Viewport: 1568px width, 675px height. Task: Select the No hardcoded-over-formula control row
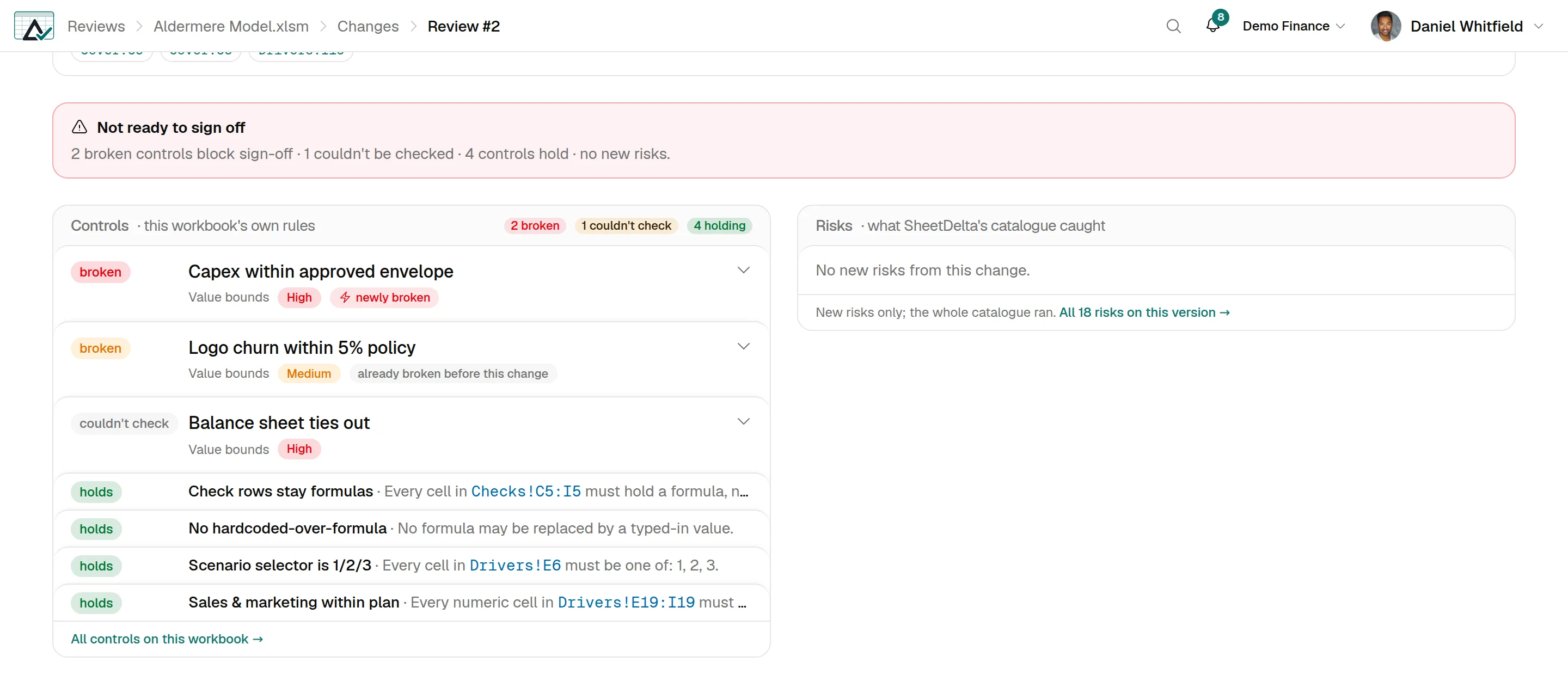[412, 529]
